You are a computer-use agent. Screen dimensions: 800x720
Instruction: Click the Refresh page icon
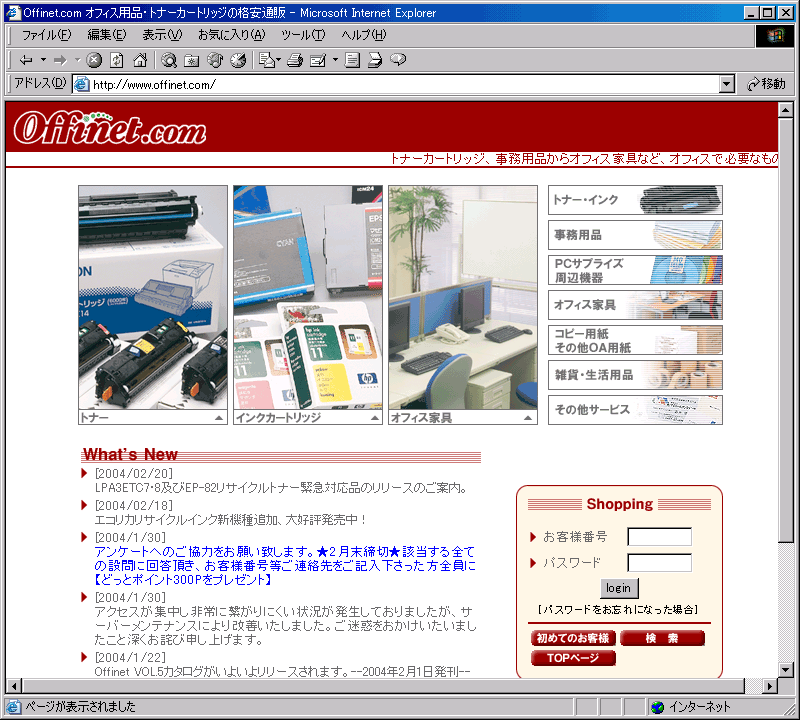pos(117,60)
